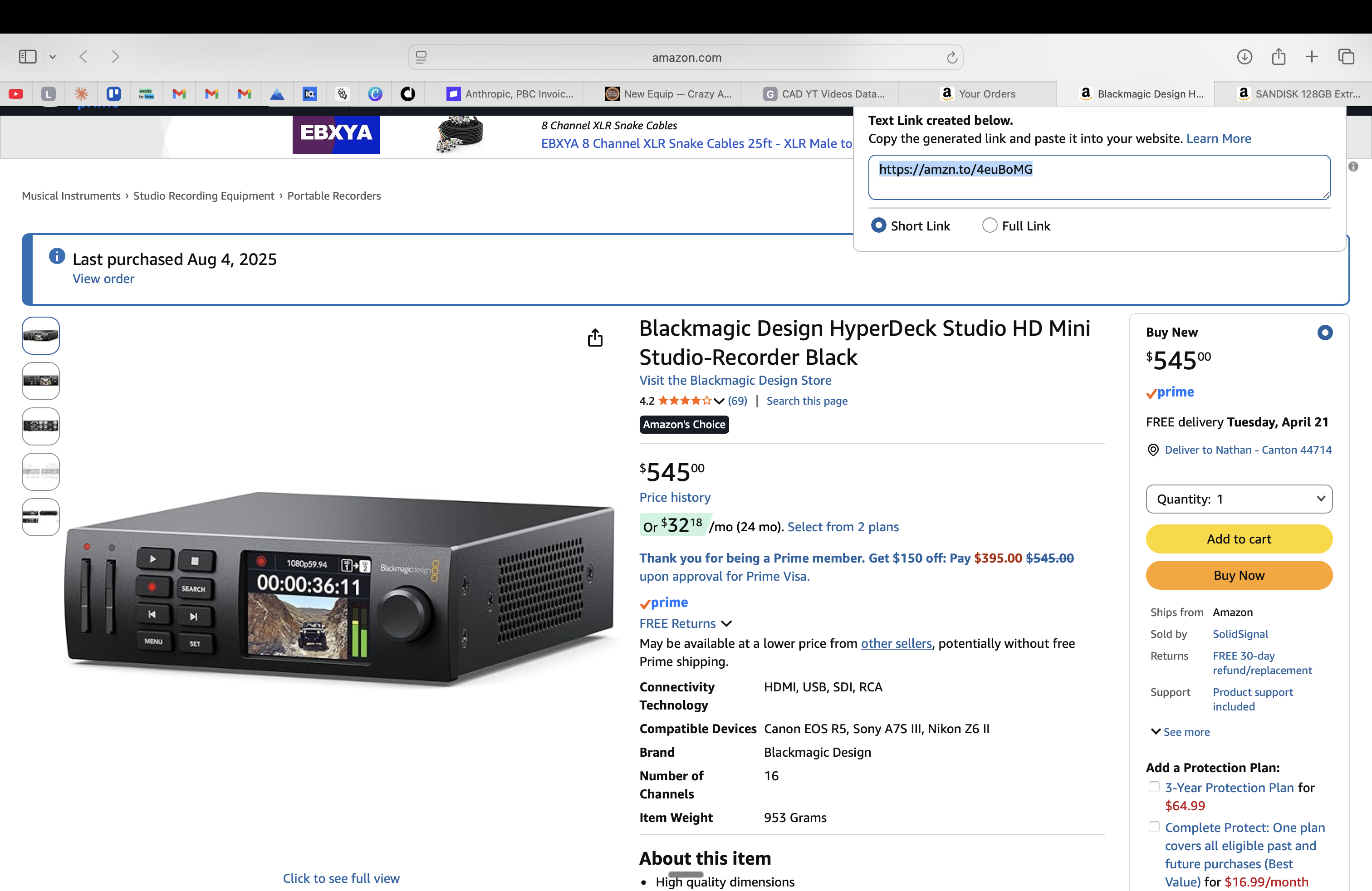The height and width of the screenshot is (891, 1372).
Task: Open the pinned words to time tab
Action: pyautogui.click(x=146, y=93)
